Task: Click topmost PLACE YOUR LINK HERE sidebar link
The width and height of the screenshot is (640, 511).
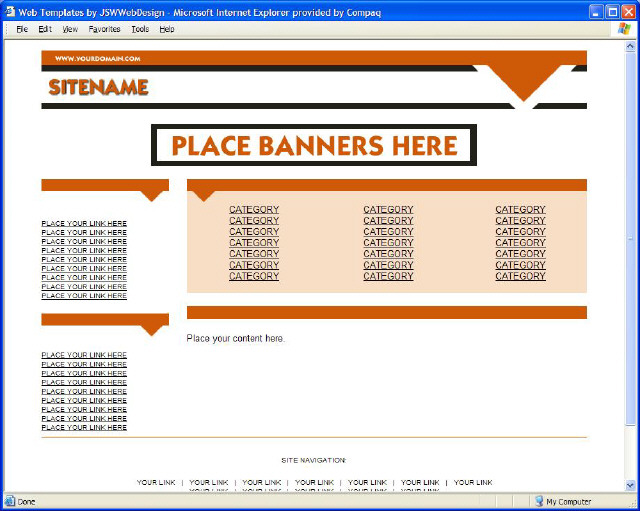Action: [x=84, y=223]
